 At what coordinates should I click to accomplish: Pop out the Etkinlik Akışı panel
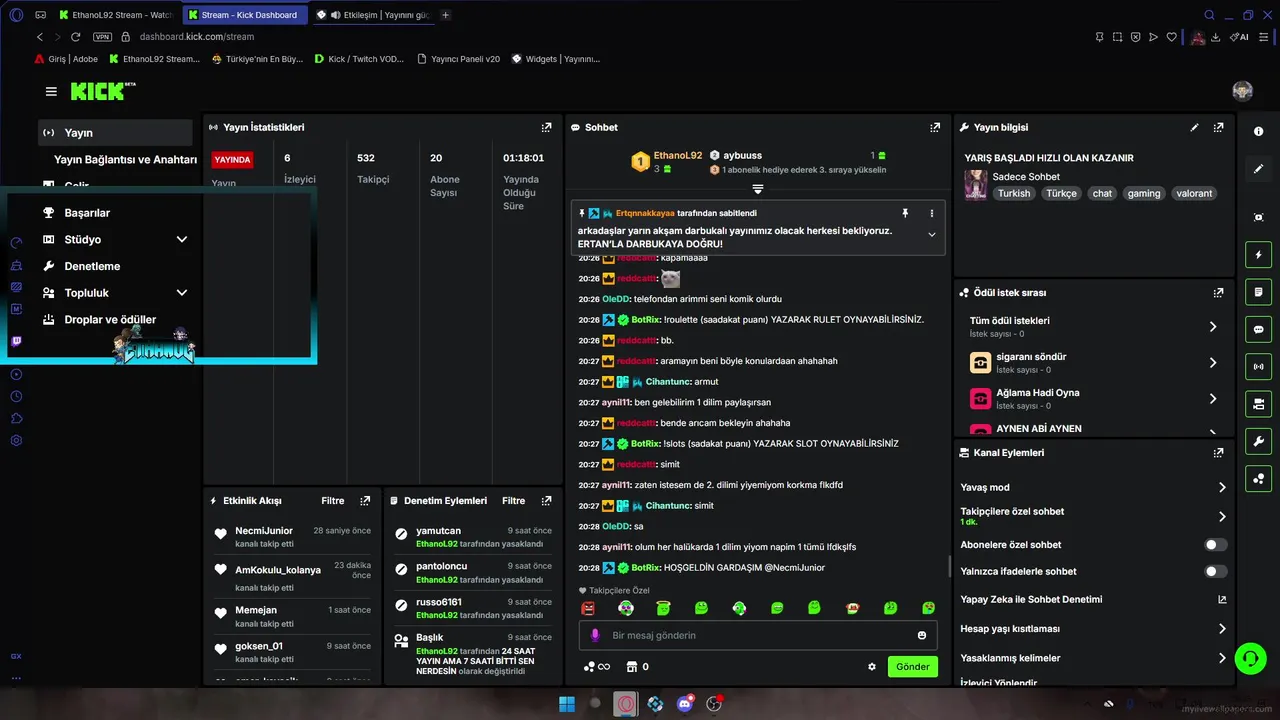tap(365, 501)
